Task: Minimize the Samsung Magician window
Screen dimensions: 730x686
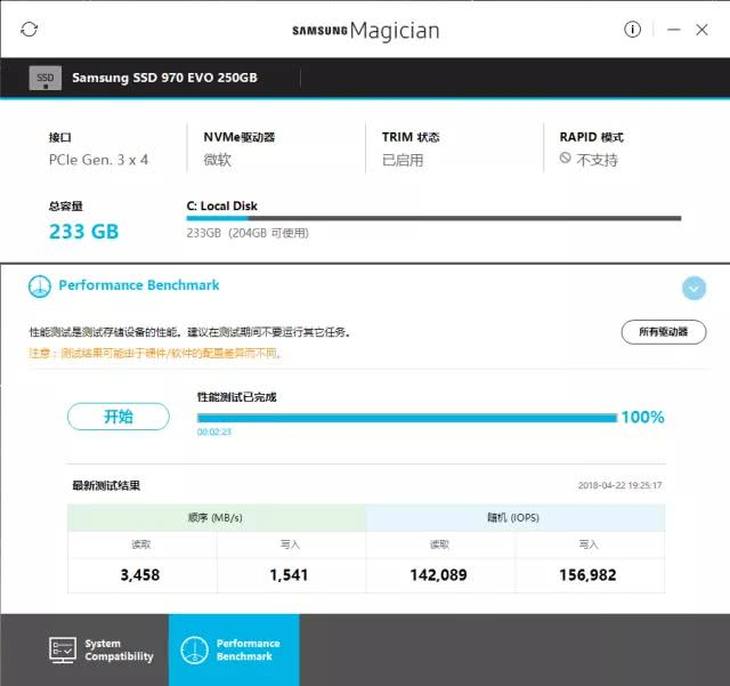Action: tap(674, 30)
